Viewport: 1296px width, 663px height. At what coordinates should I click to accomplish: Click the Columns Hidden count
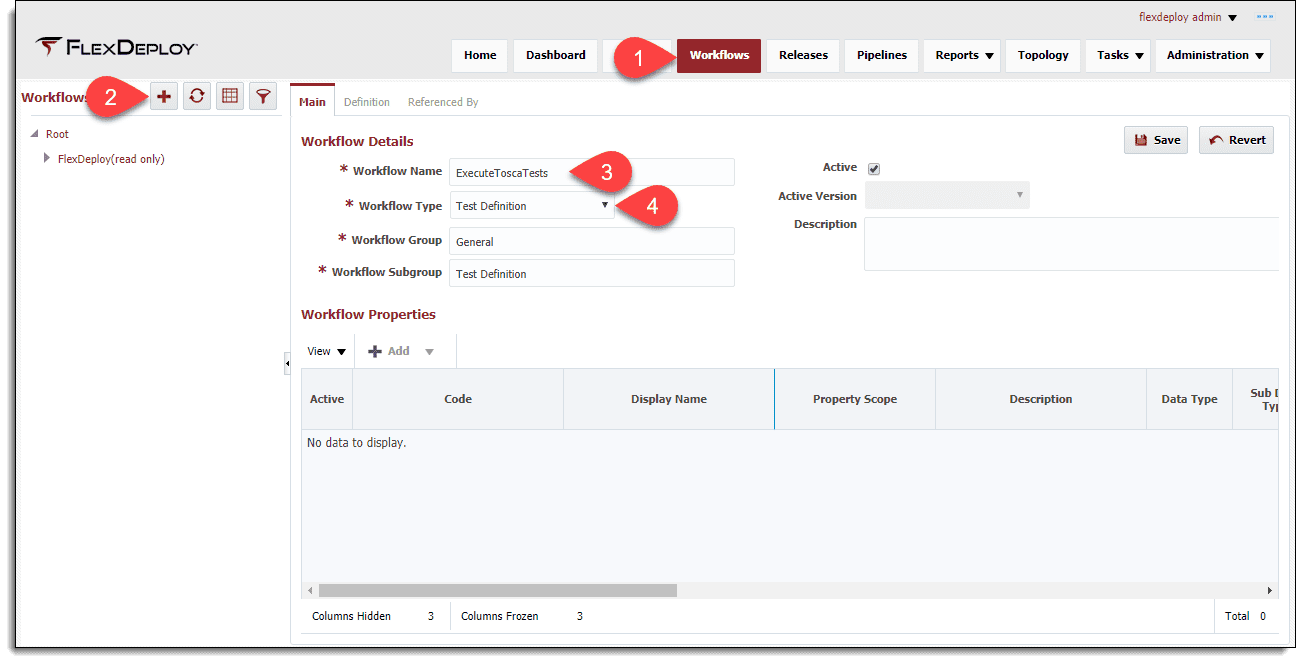[431, 616]
